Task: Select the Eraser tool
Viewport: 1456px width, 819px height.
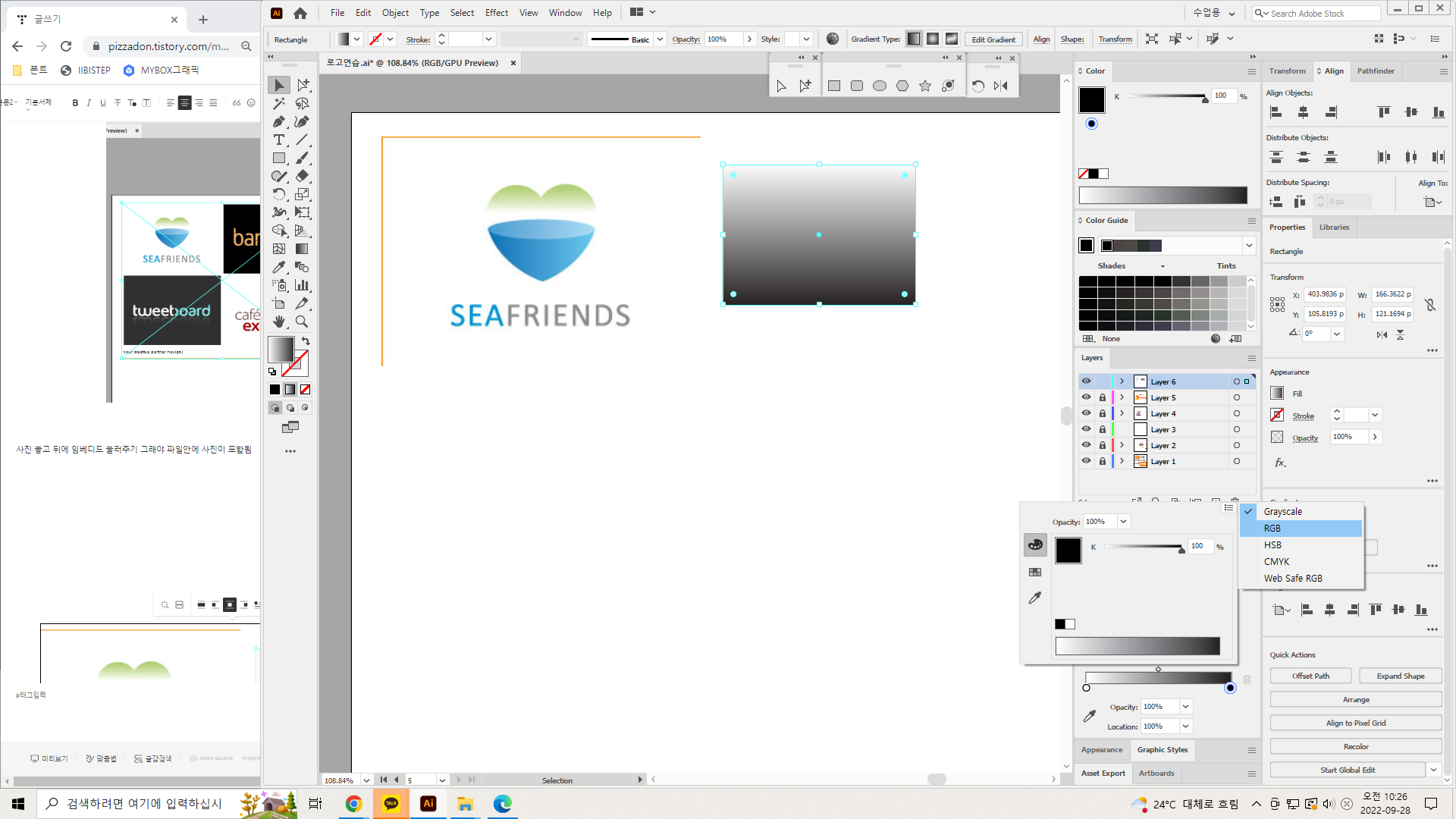Action: pyautogui.click(x=302, y=176)
